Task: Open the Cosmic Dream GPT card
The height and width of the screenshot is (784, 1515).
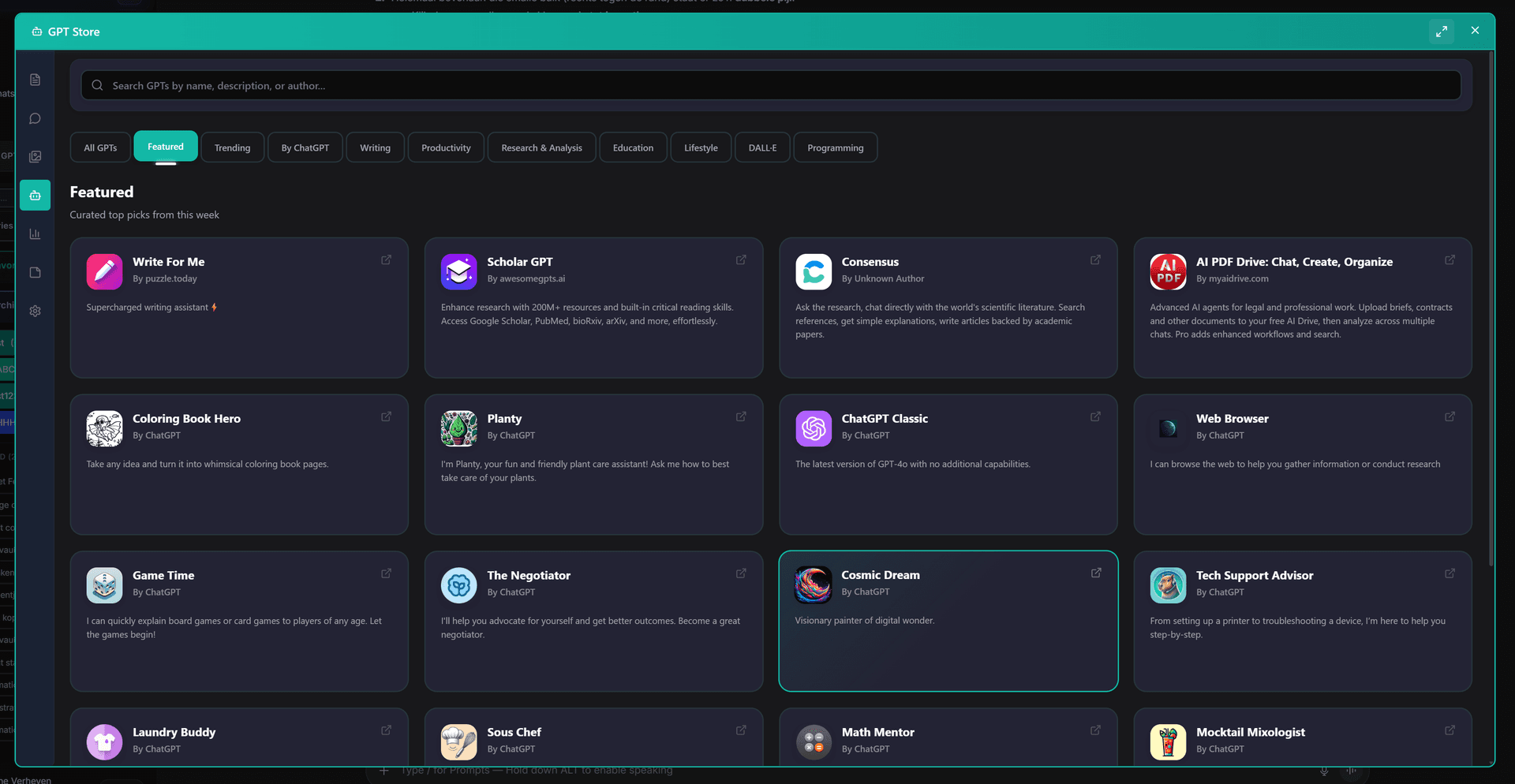Action: tap(947, 622)
